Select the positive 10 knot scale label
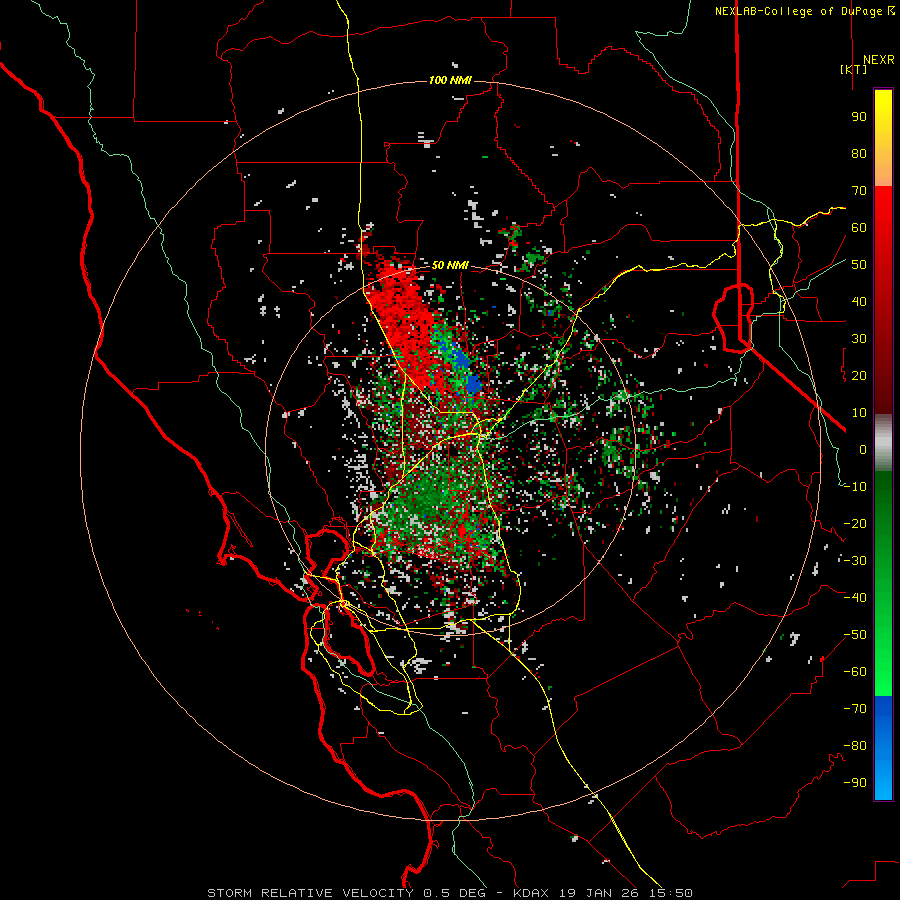 click(859, 413)
